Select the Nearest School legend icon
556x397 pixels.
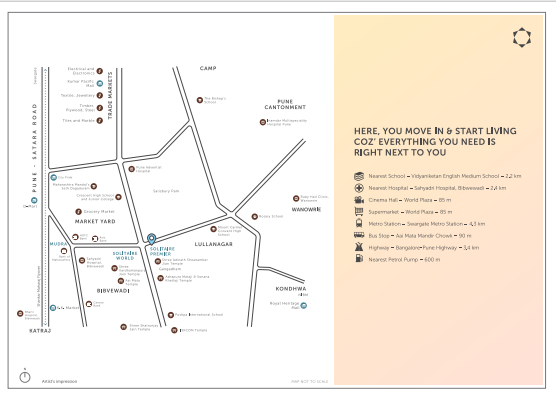click(x=359, y=176)
